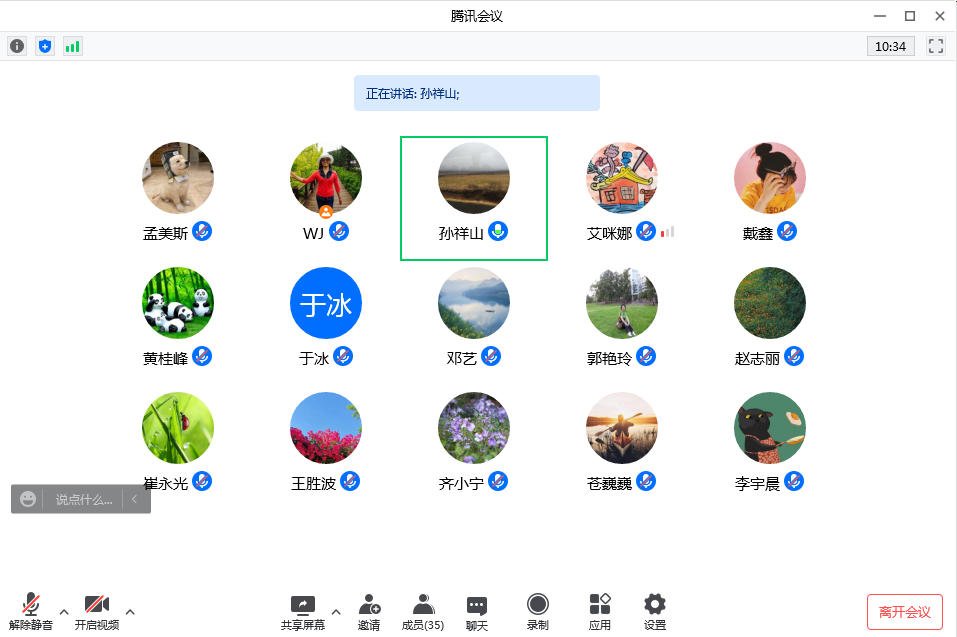Open the Apps (应用) menu

click(x=600, y=611)
